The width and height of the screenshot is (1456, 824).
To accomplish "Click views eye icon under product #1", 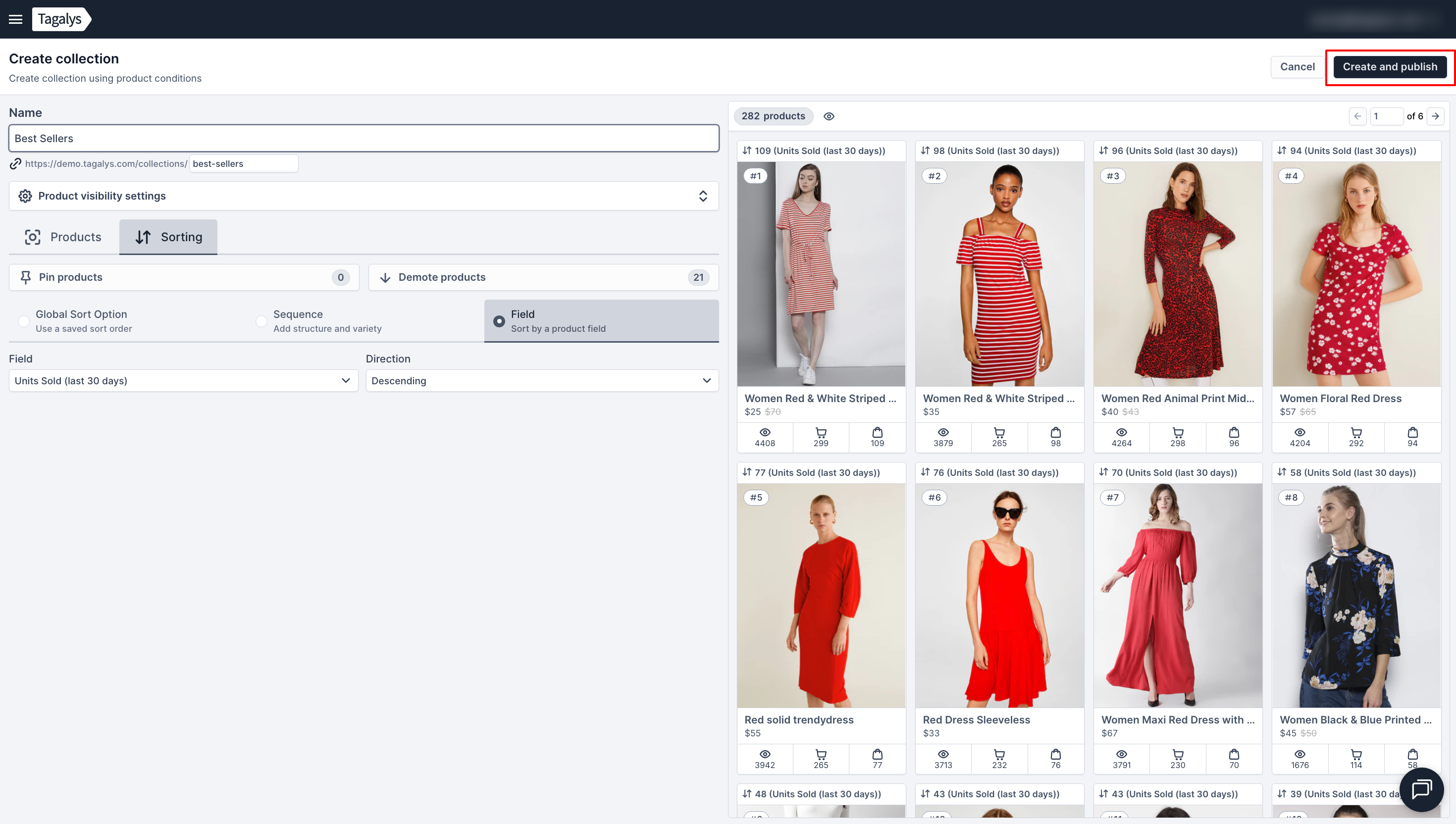I will 765,433.
